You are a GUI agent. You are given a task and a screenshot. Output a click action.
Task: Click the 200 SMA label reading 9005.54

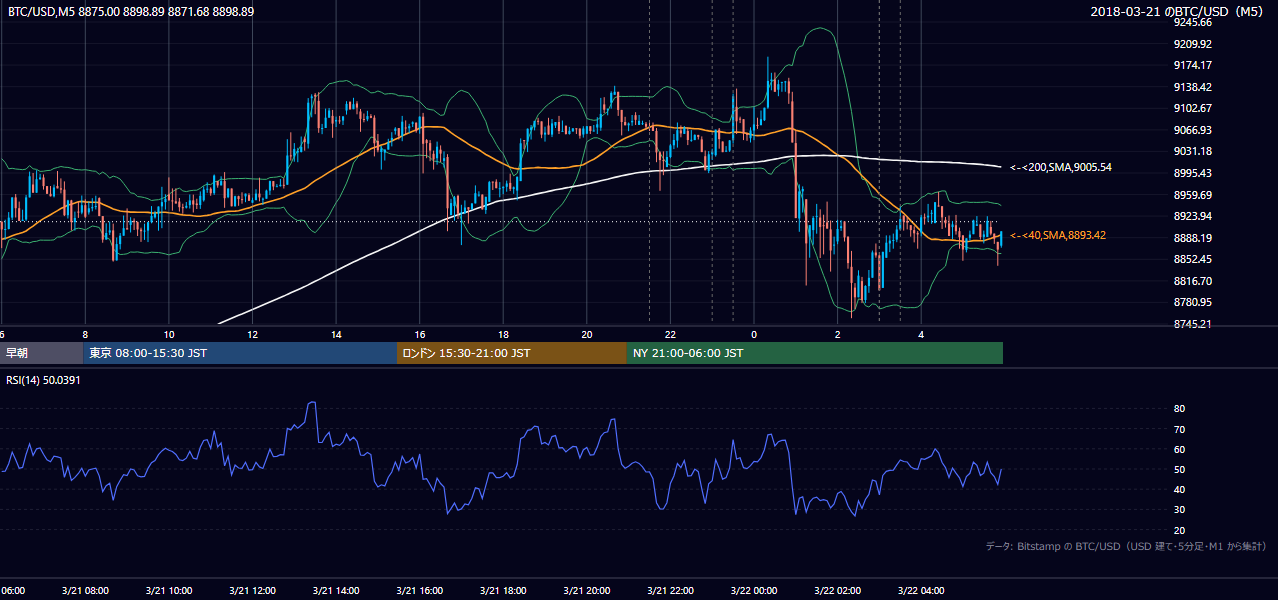click(x=1061, y=167)
